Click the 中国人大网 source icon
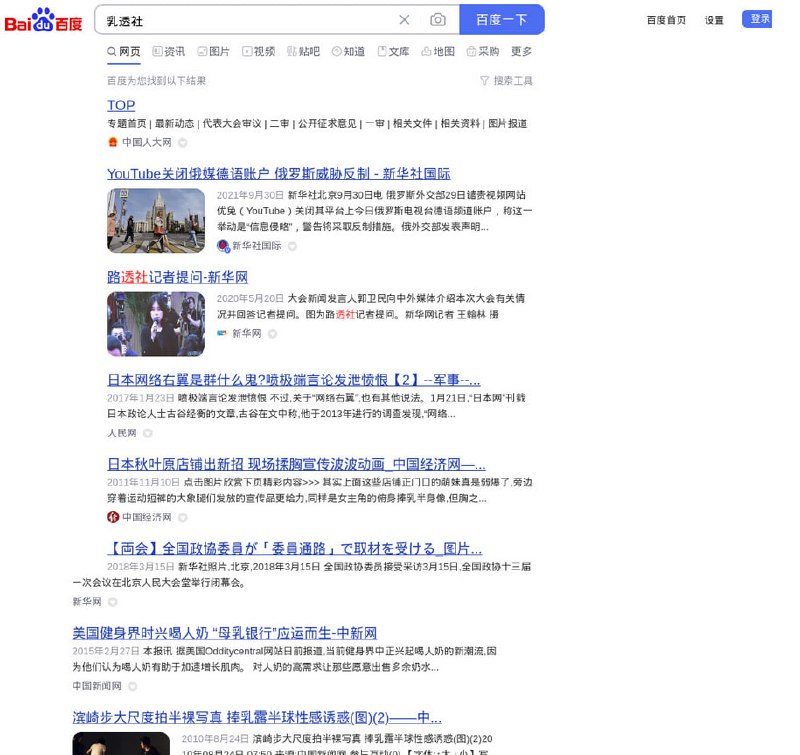This screenshot has width=800, height=755. tap(112, 142)
